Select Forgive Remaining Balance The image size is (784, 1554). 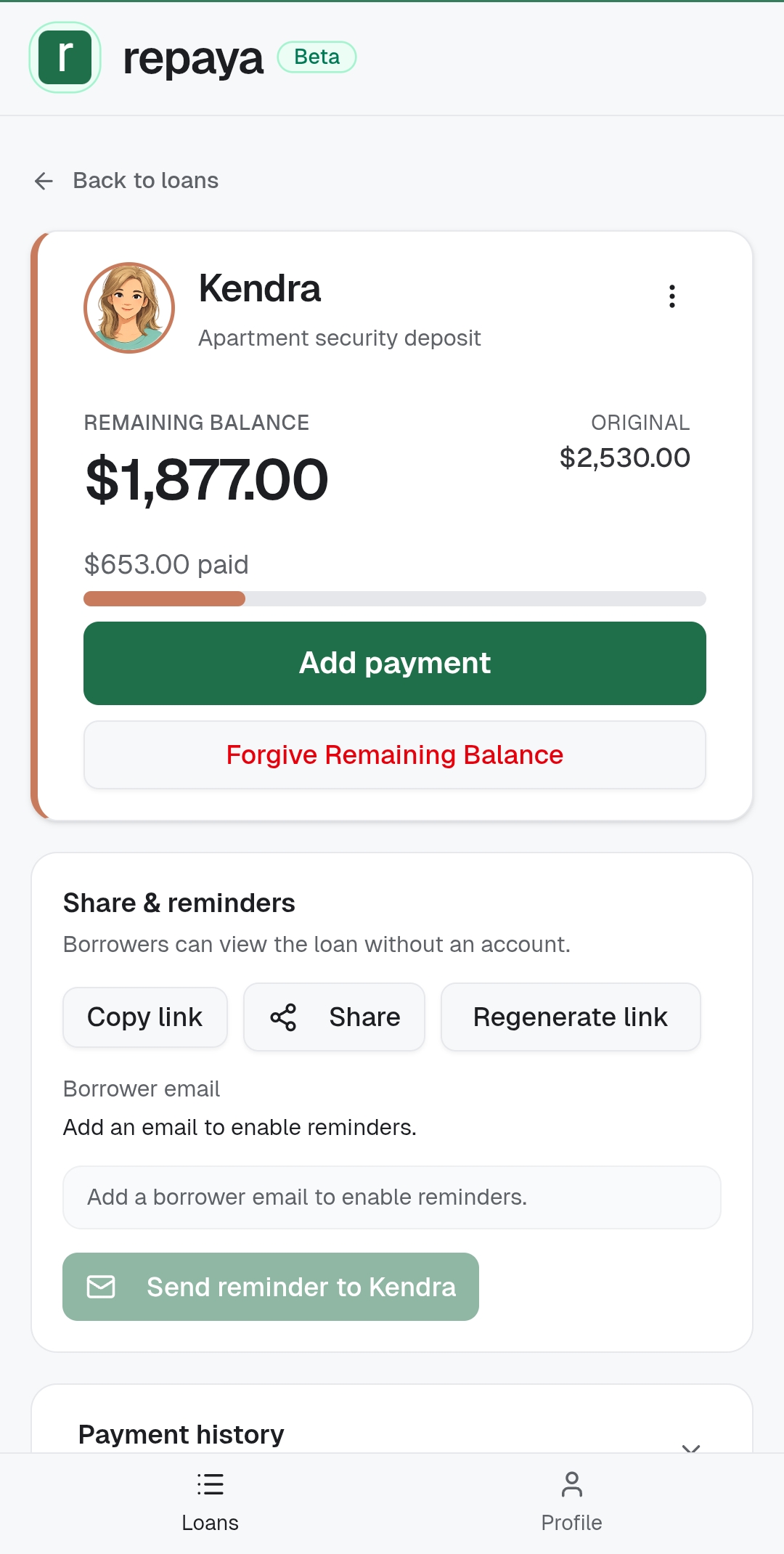point(394,754)
